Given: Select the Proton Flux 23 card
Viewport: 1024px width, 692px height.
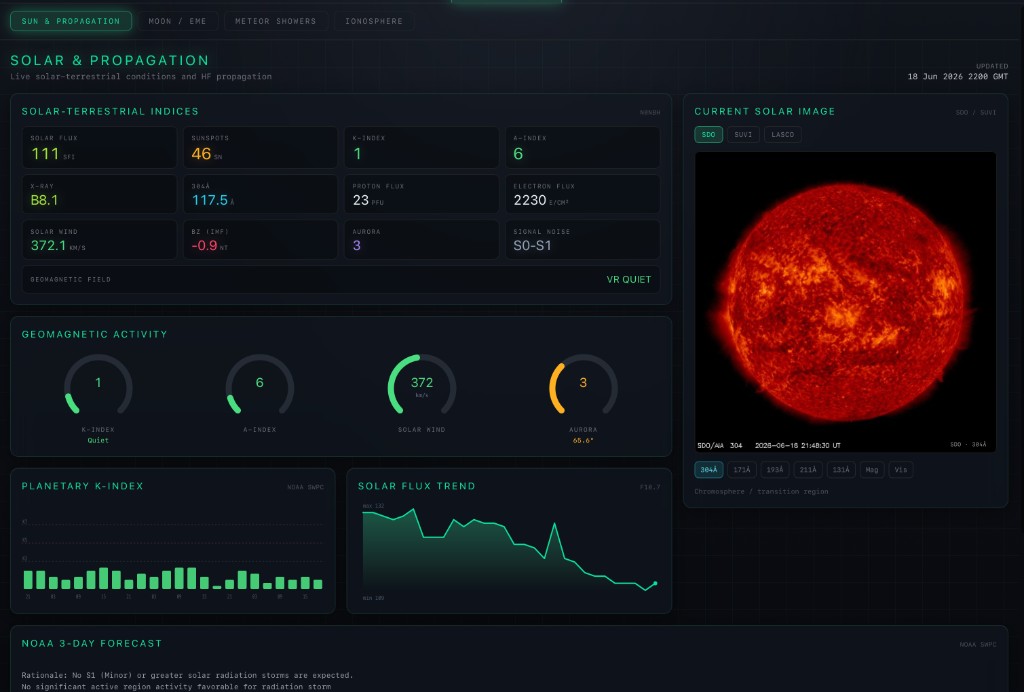Looking at the screenshot, I should [422, 194].
